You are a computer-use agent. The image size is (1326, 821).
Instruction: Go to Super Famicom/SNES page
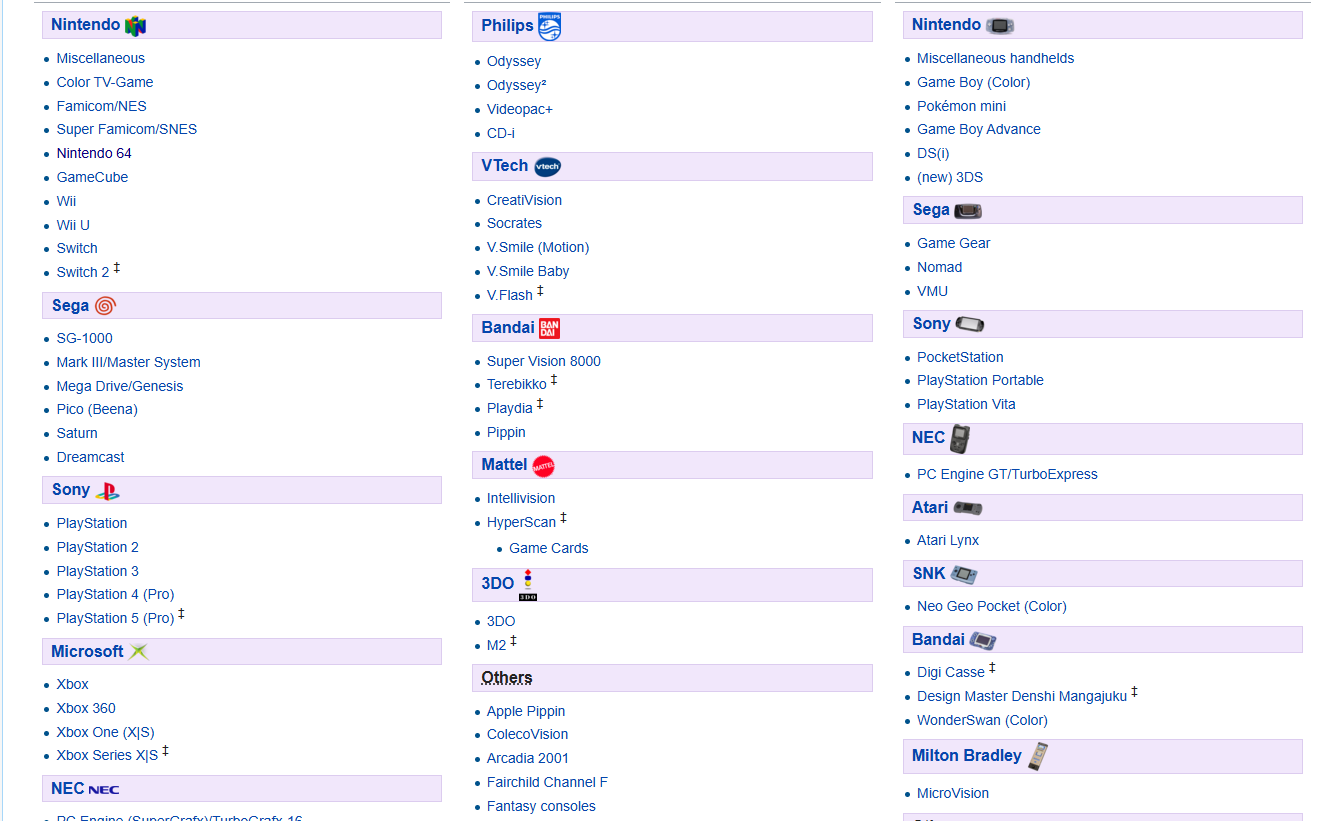pos(127,129)
